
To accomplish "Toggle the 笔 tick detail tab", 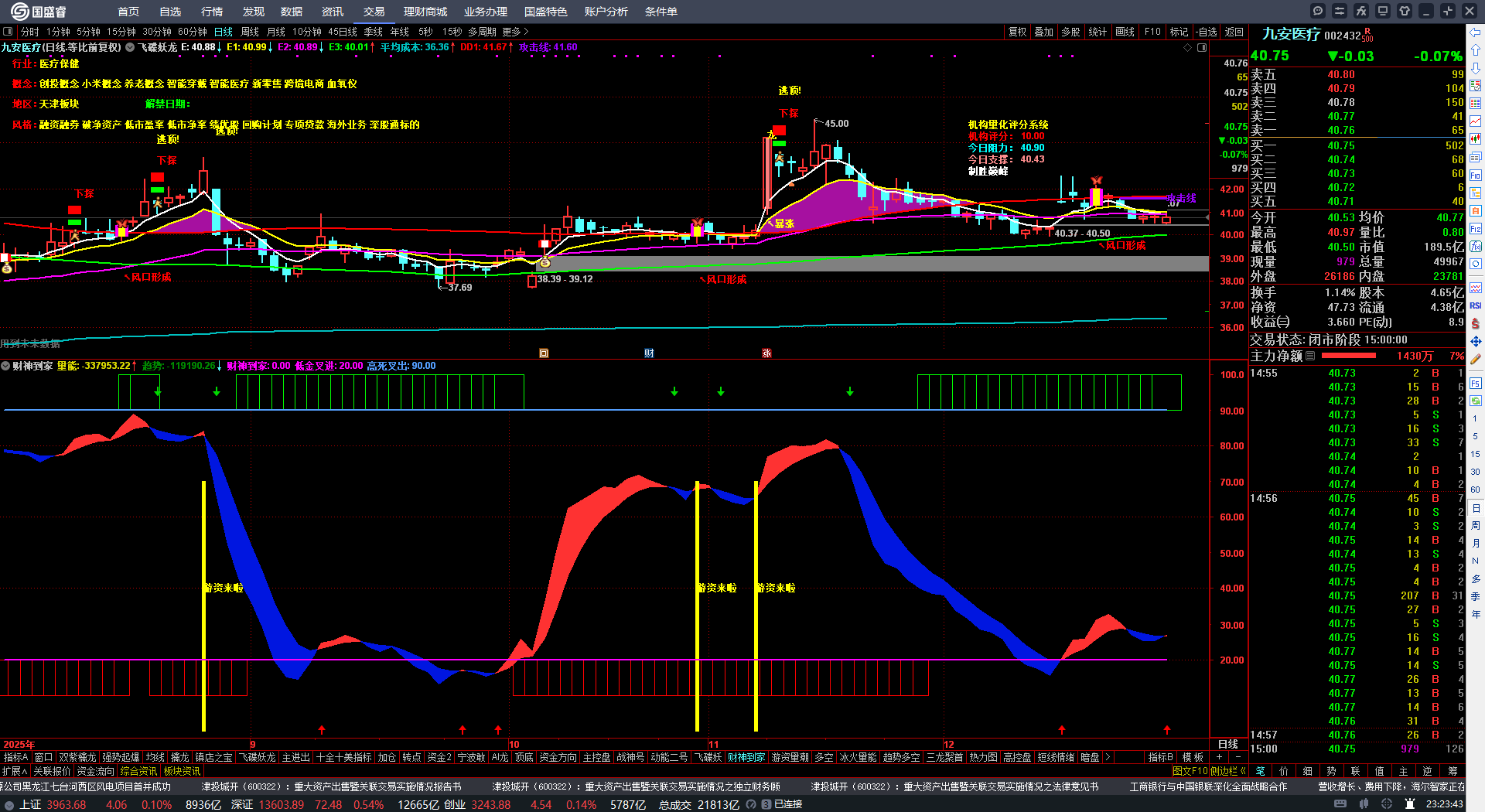I will [1260, 771].
